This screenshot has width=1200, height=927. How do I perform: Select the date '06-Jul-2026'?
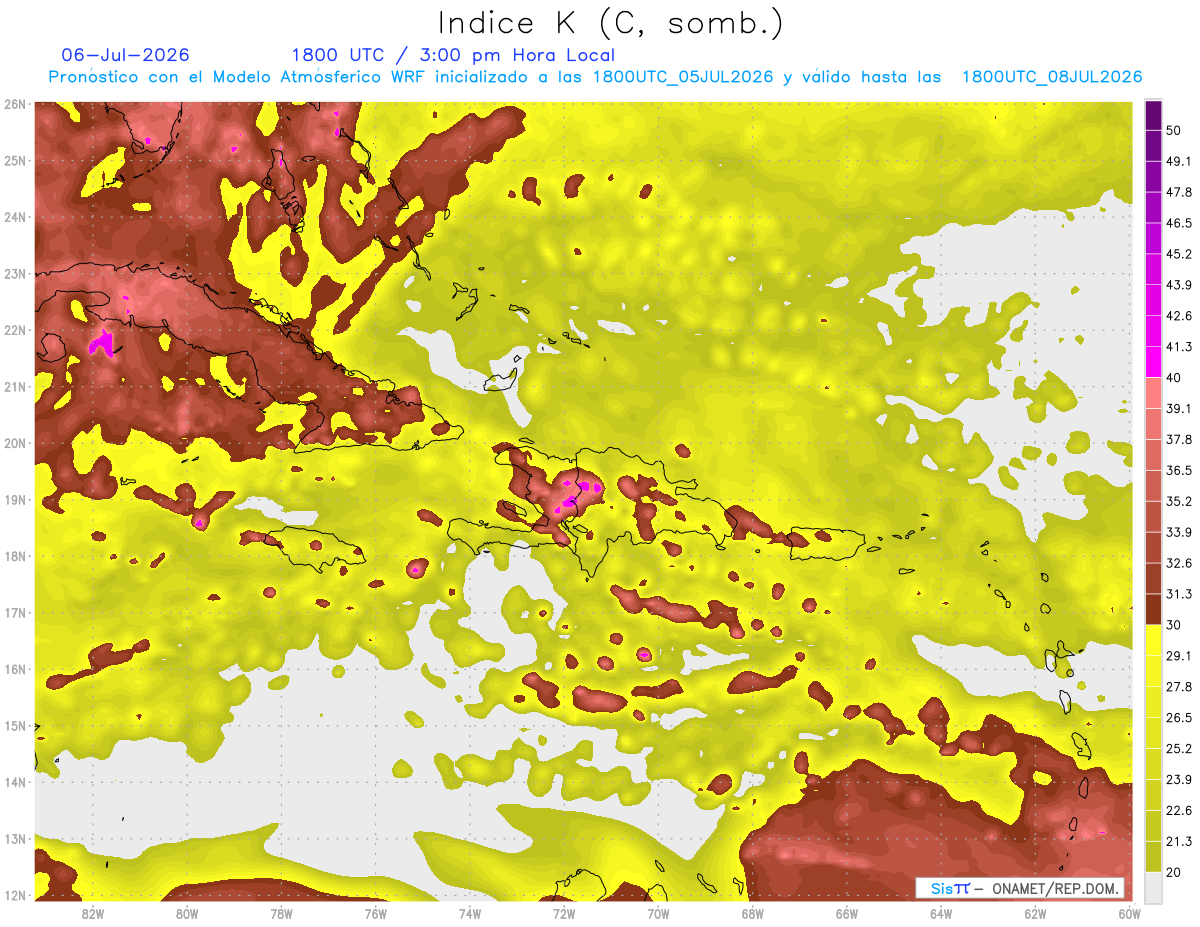(125, 55)
